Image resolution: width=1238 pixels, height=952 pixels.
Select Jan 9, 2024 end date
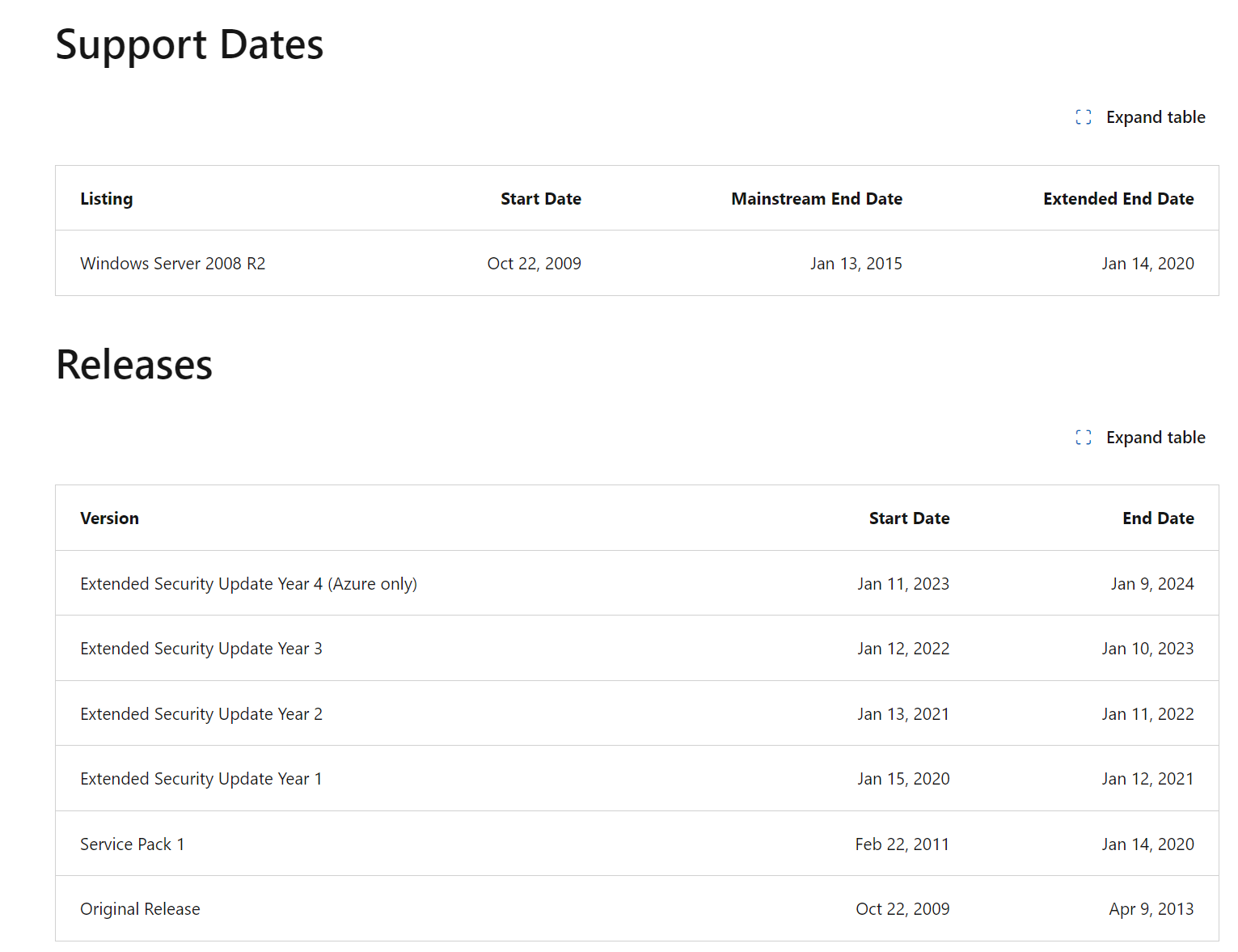click(1152, 584)
